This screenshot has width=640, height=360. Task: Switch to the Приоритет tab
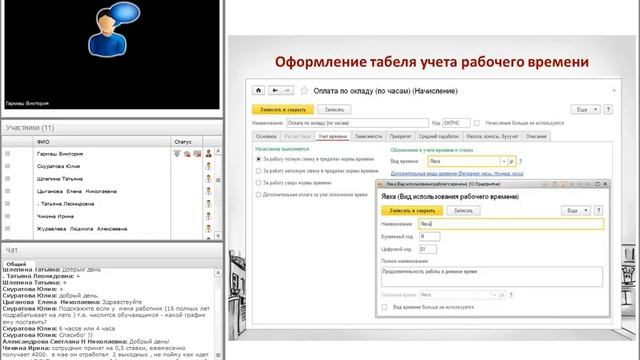click(400, 136)
